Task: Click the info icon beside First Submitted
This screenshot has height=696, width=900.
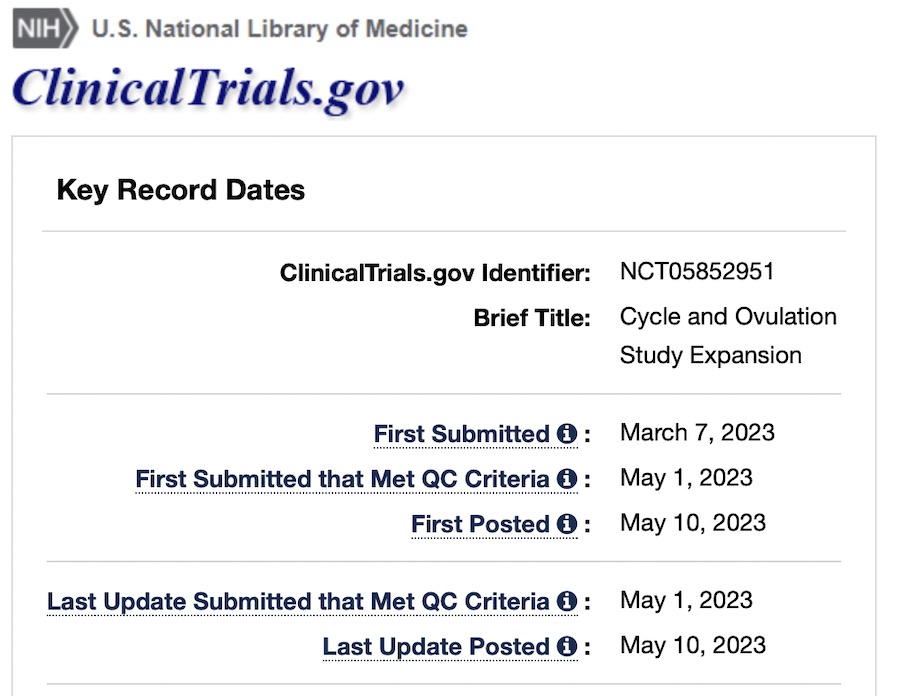Action: coord(567,434)
